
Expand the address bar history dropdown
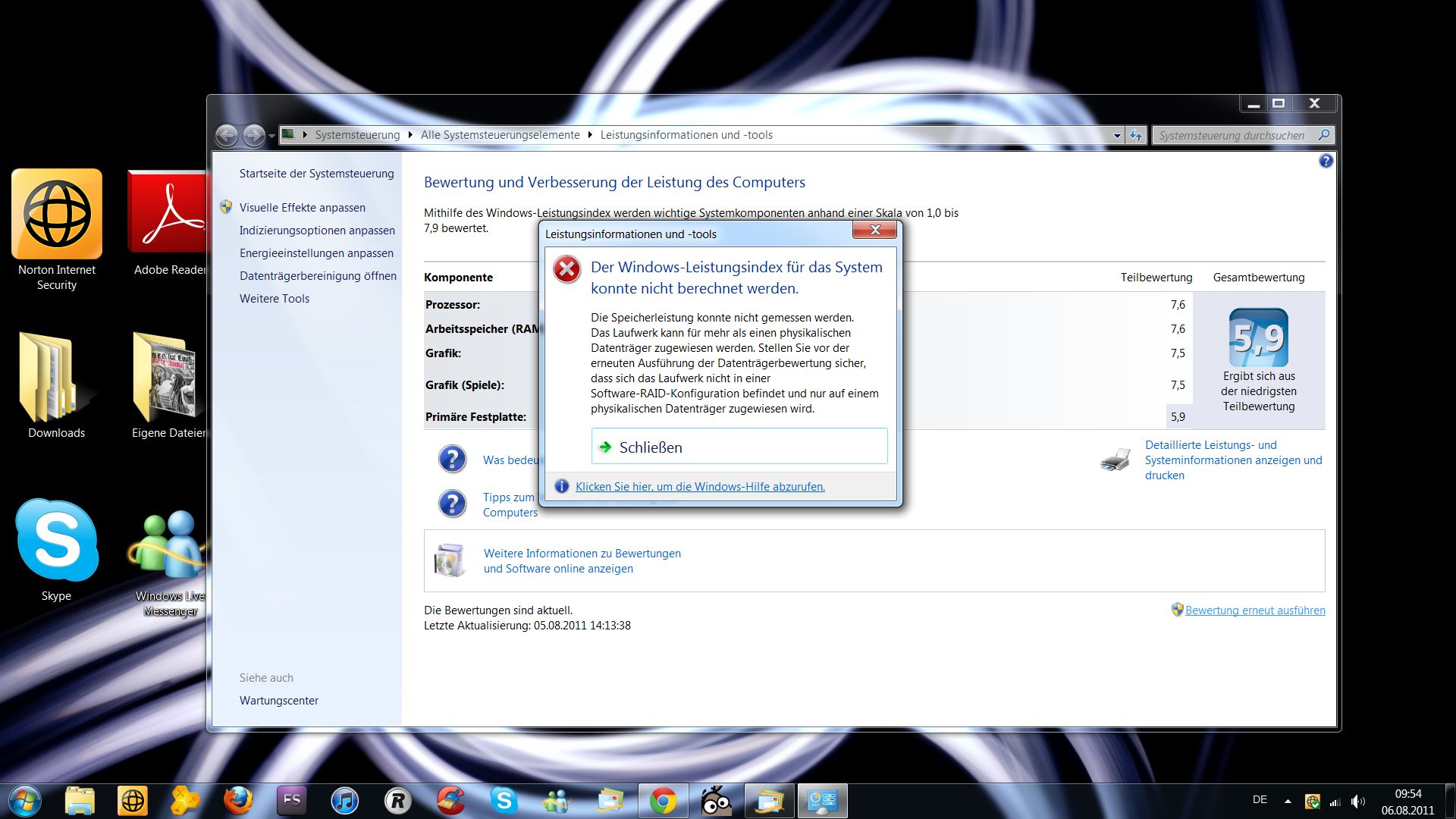[x=1117, y=136]
